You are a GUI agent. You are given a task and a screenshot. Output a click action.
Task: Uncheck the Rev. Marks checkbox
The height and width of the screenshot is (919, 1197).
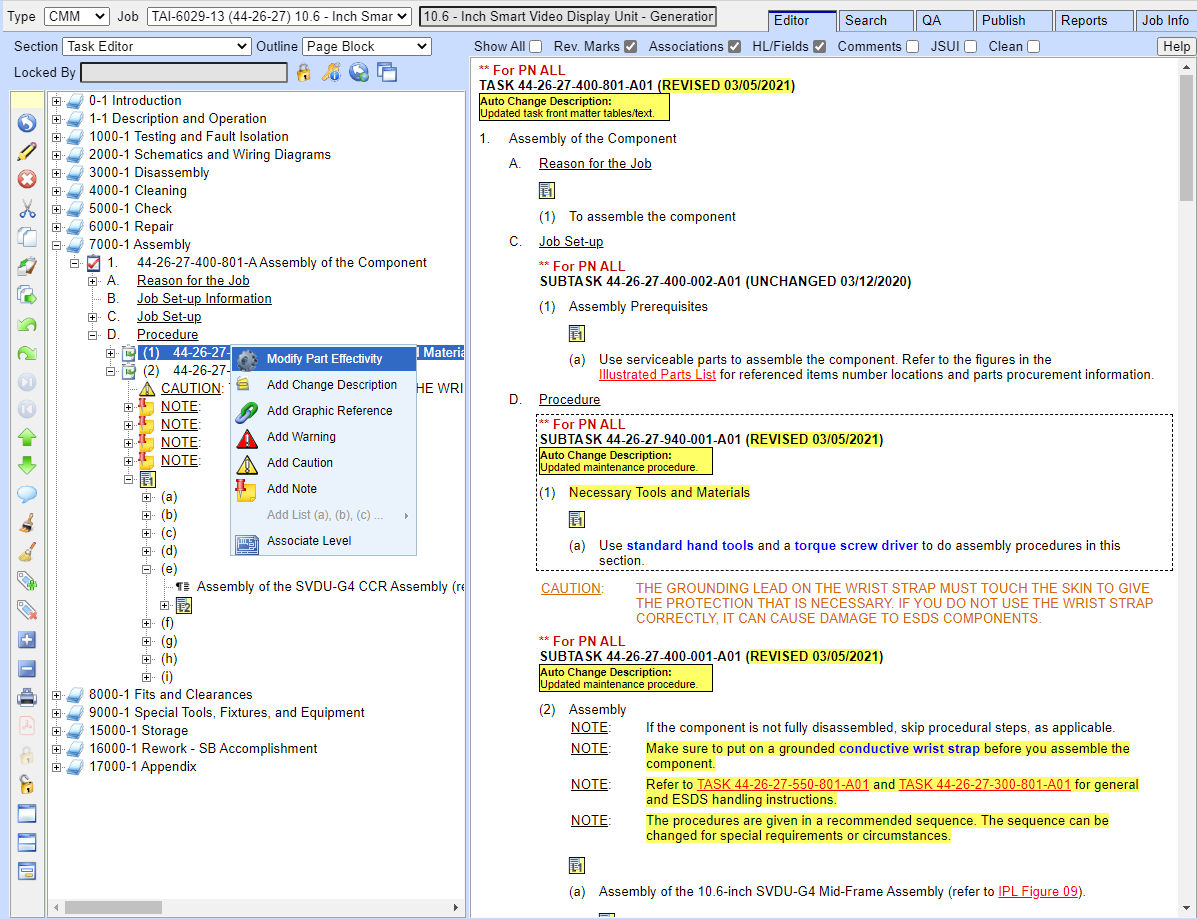(x=631, y=47)
